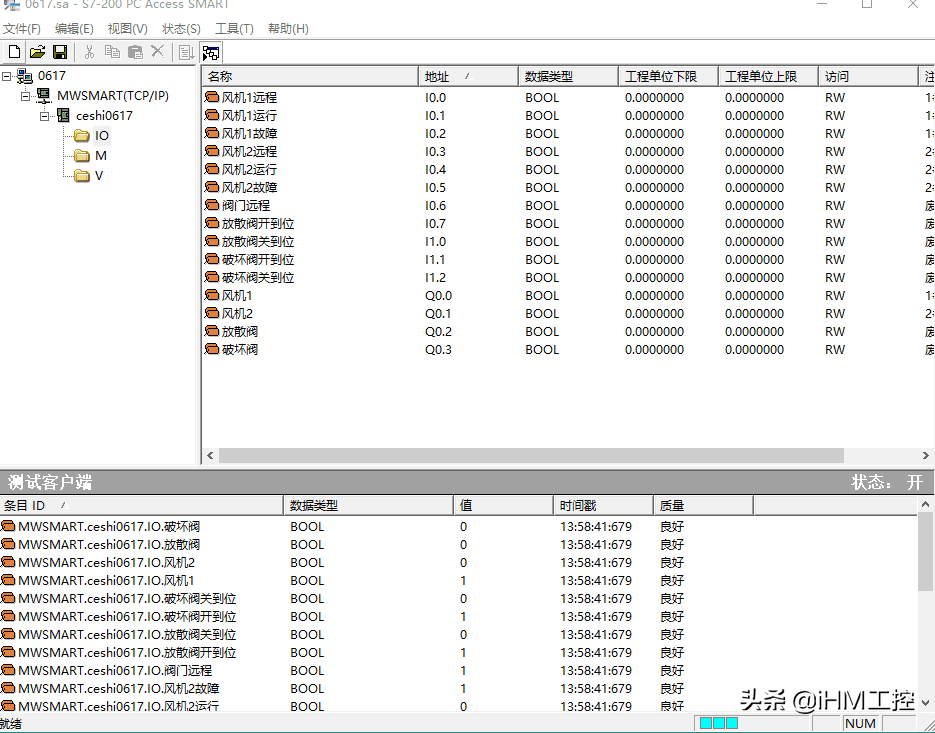This screenshot has width=935, height=733.
Task: Click the Save toolbar icon
Action: coord(60,52)
